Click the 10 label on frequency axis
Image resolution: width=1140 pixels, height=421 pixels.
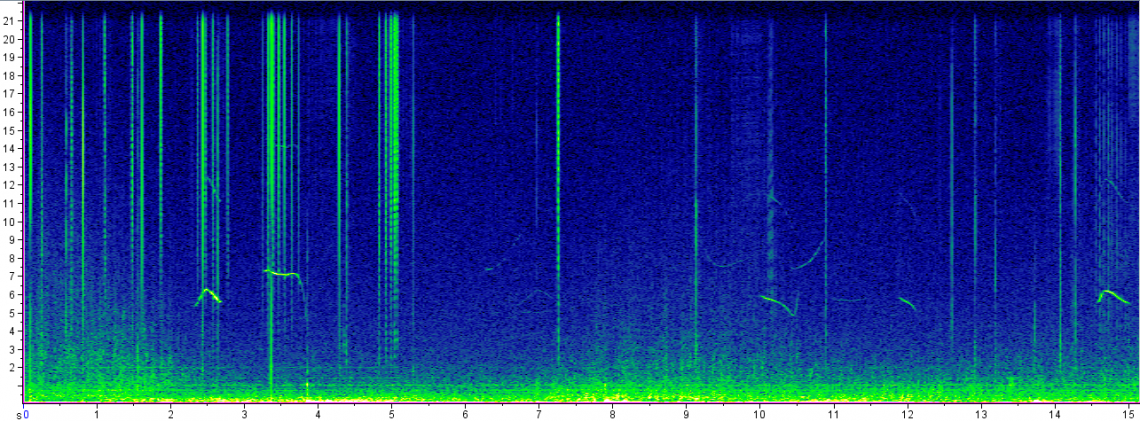[x=10, y=221]
